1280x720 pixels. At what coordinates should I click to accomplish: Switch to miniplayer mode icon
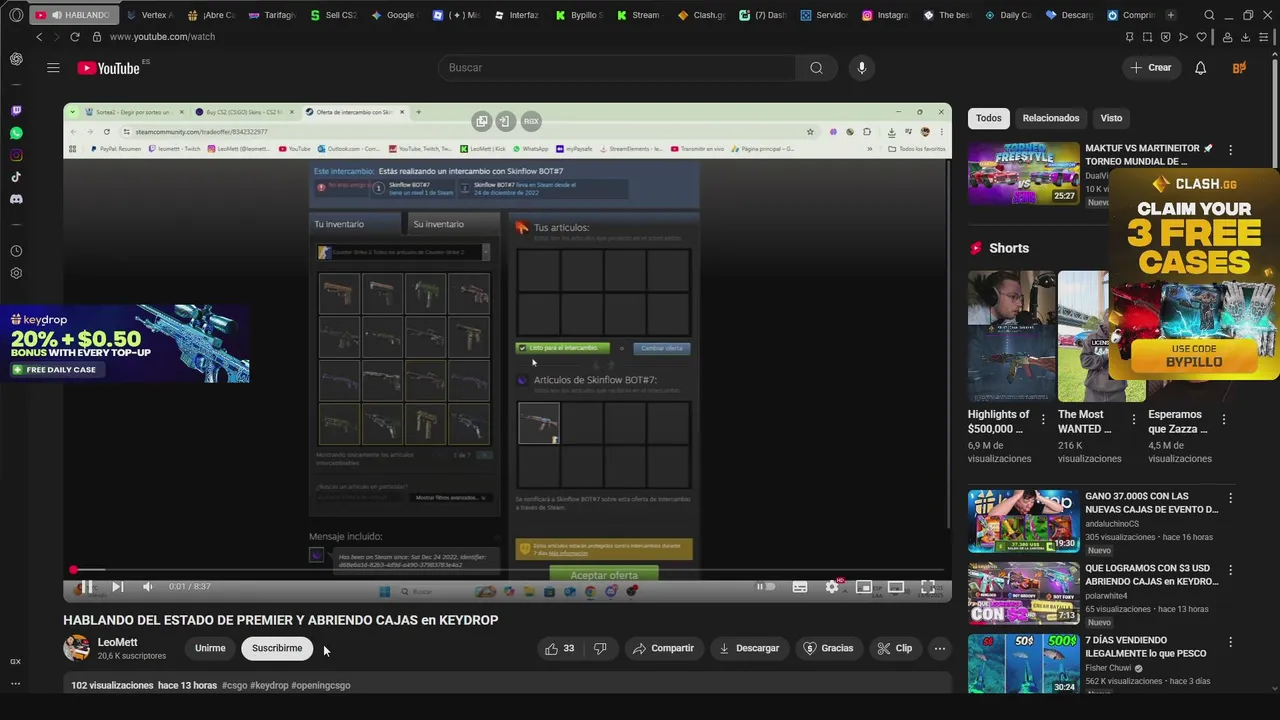click(x=864, y=587)
